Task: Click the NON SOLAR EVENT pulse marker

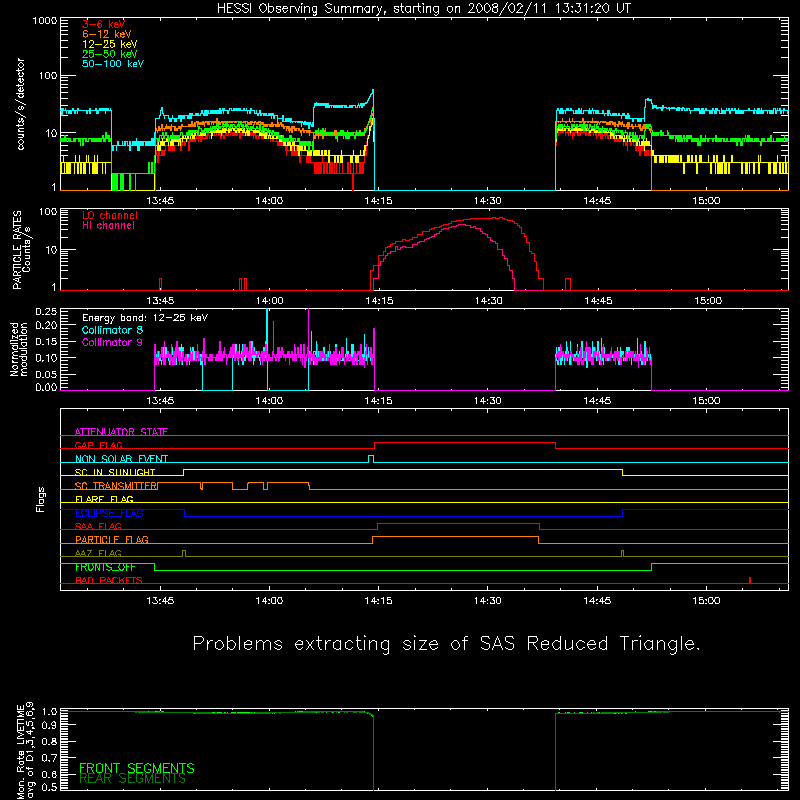Action: tap(371, 459)
